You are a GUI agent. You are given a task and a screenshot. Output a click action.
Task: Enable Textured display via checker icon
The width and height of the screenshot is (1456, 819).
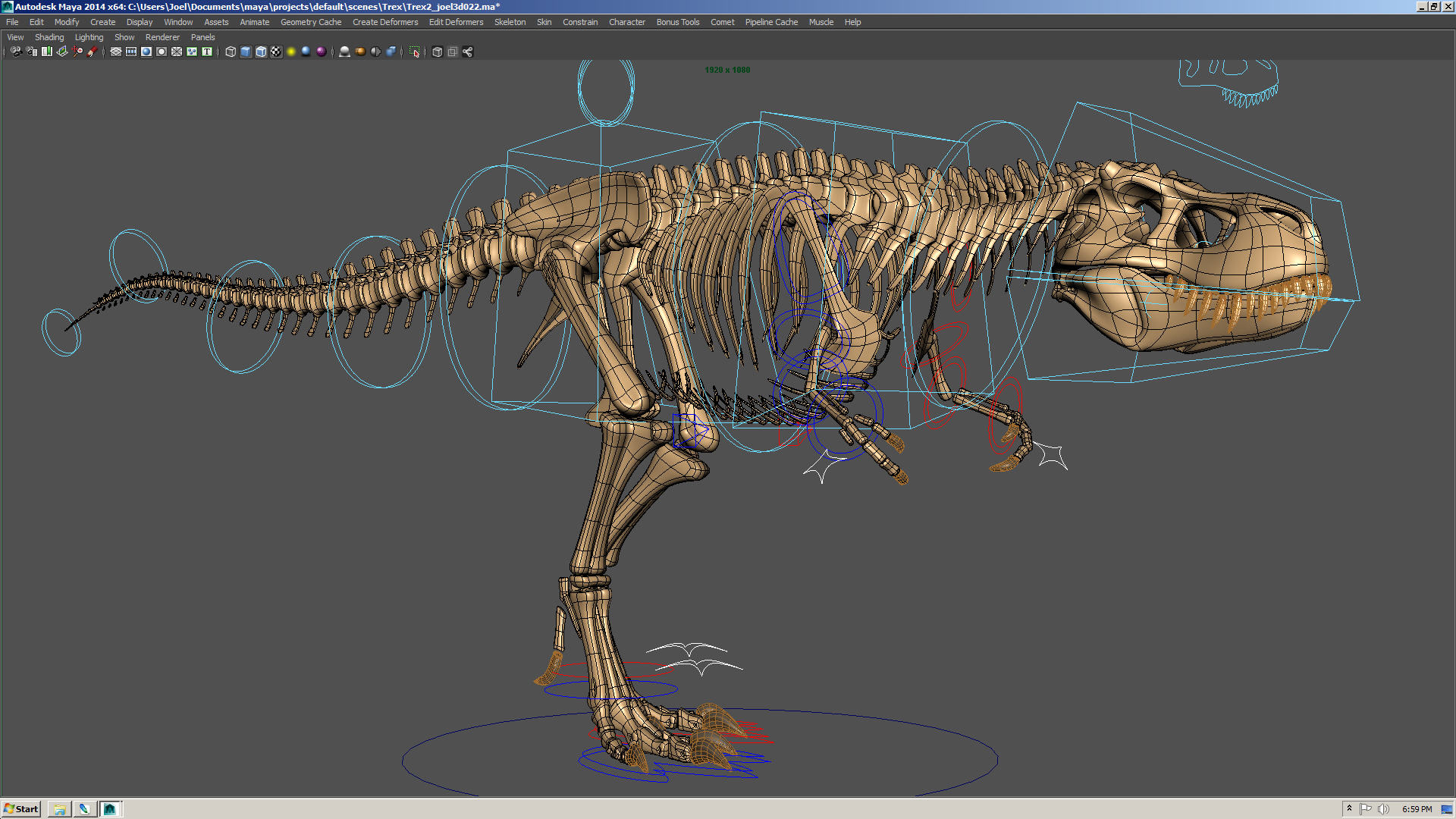(x=277, y=52)
